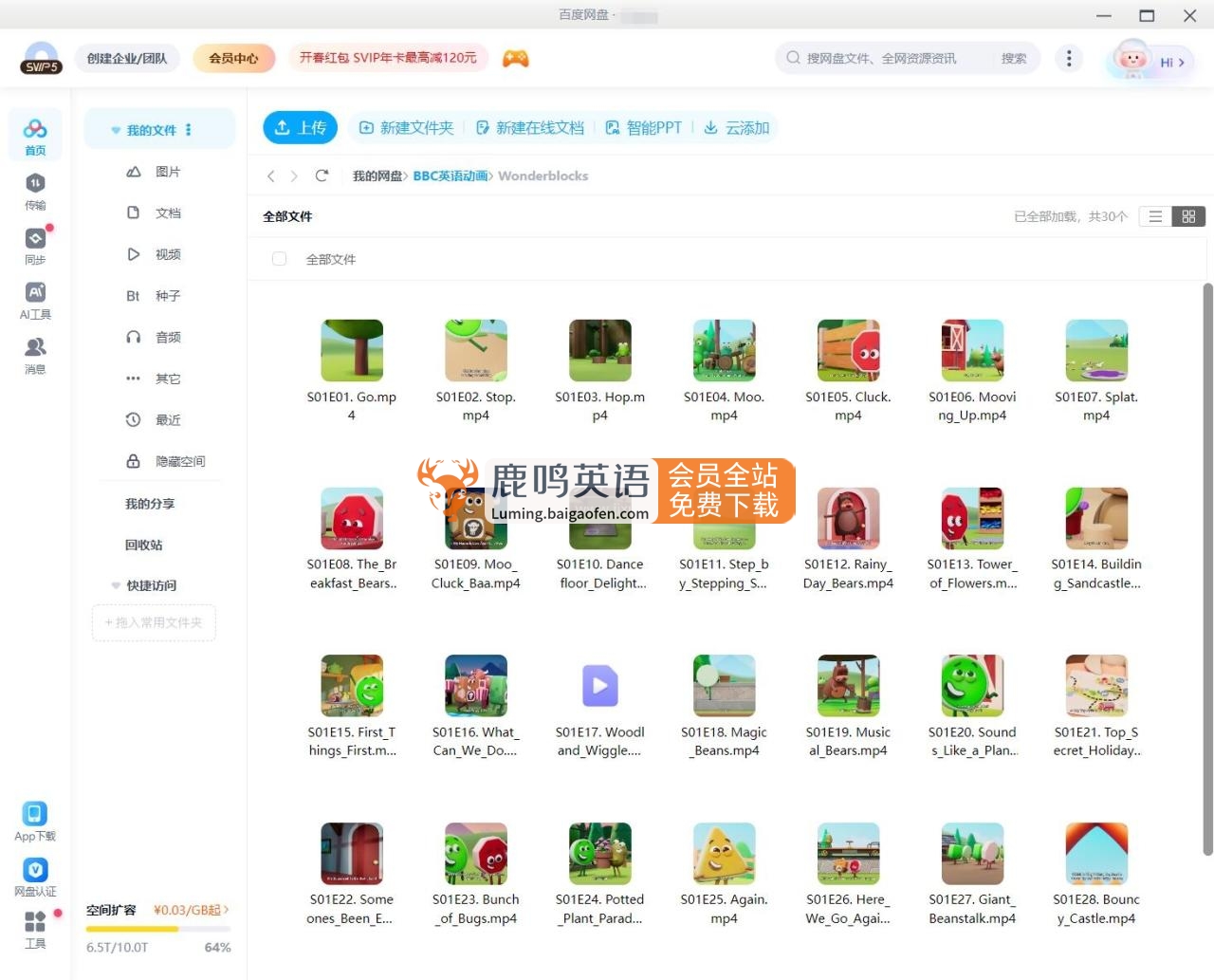Open the 会员中心 membership tab

(233, 58)
